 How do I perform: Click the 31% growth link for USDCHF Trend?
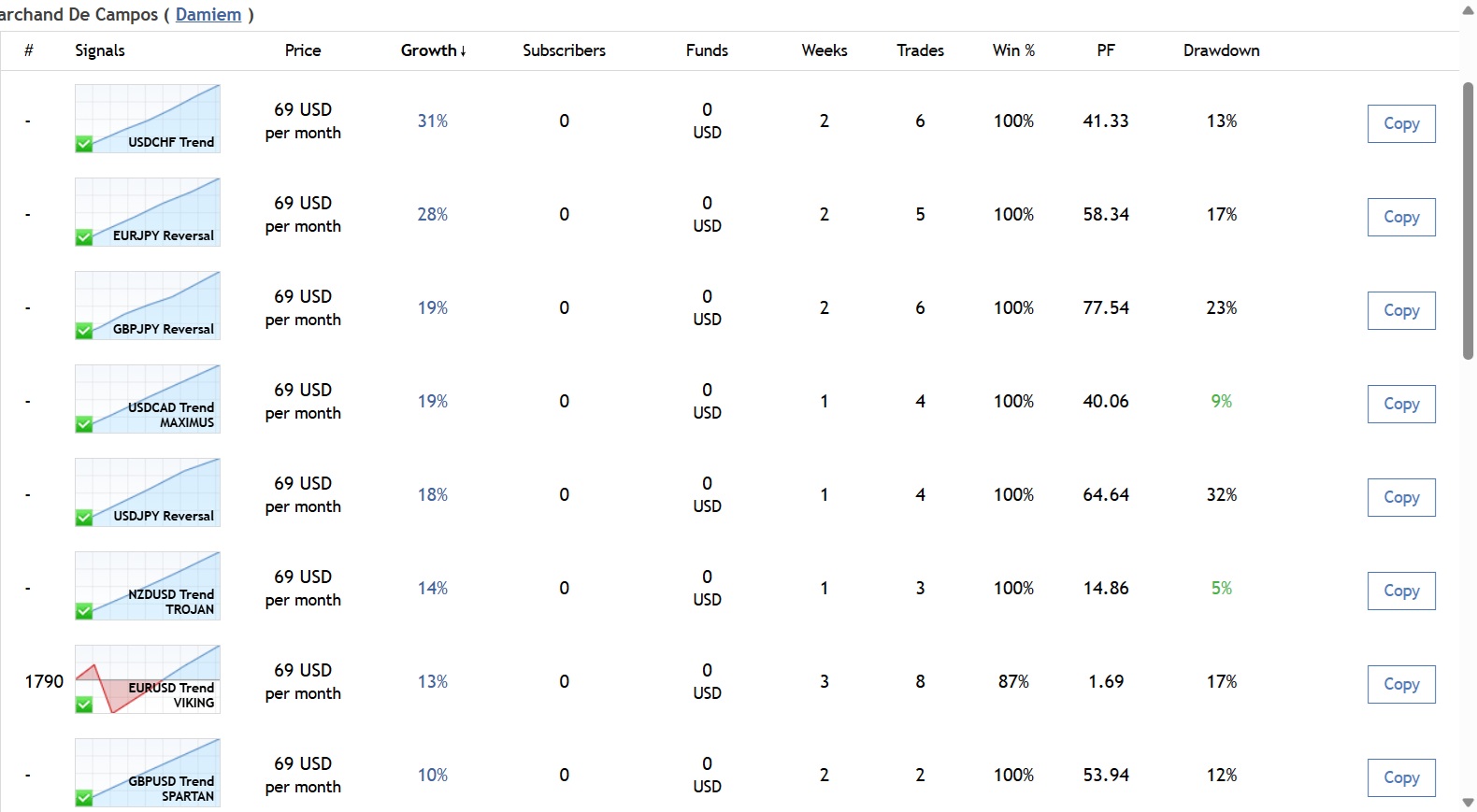point(432,121)
